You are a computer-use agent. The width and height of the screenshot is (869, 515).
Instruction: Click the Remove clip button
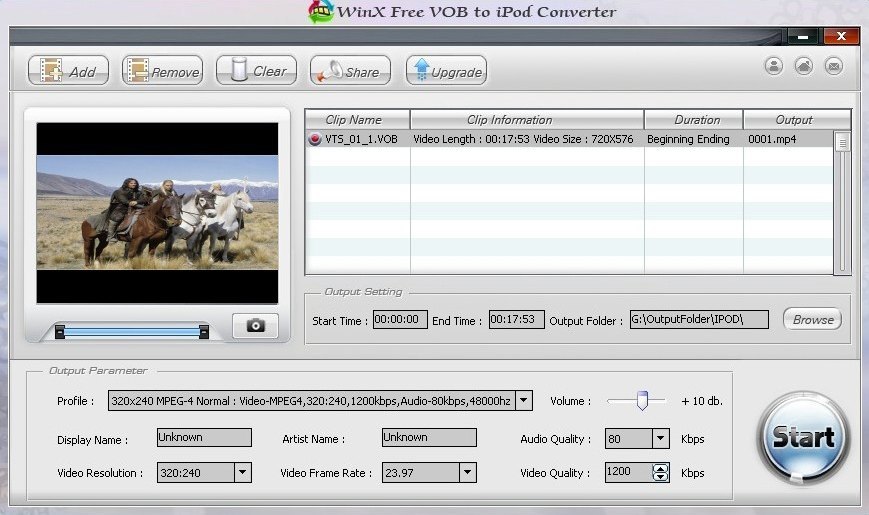click(x=162, y=71)
